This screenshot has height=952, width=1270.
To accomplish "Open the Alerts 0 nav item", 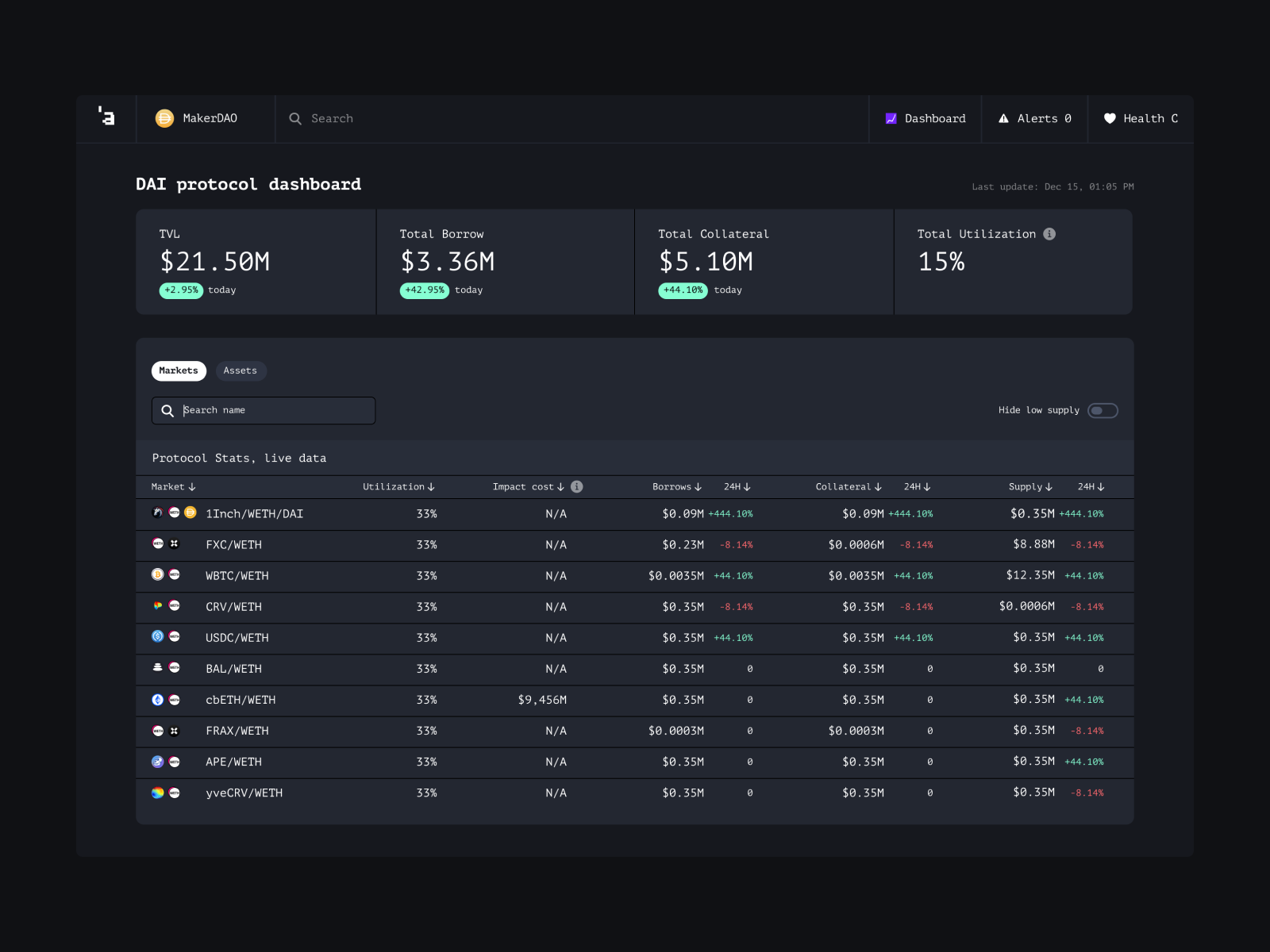I will point(1035,118).
